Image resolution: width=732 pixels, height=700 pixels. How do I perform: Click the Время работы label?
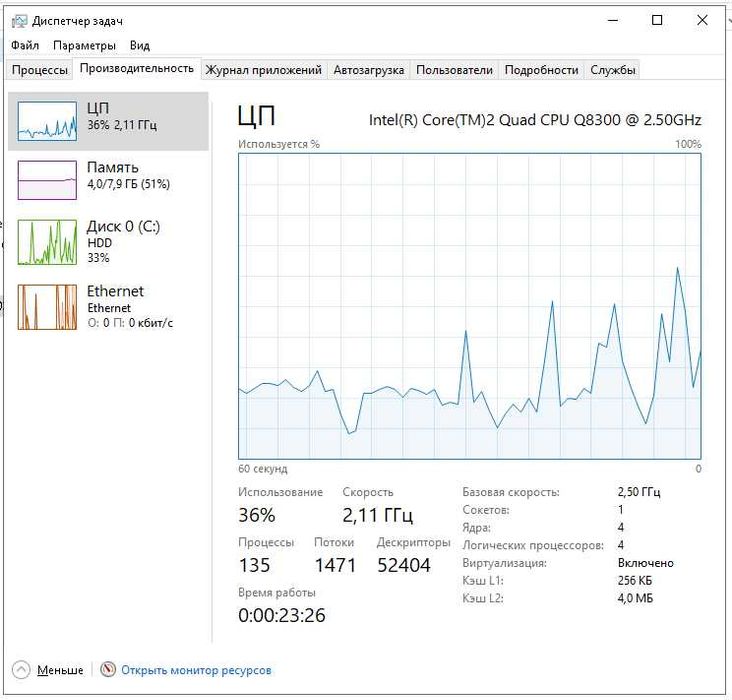[277, 592]
